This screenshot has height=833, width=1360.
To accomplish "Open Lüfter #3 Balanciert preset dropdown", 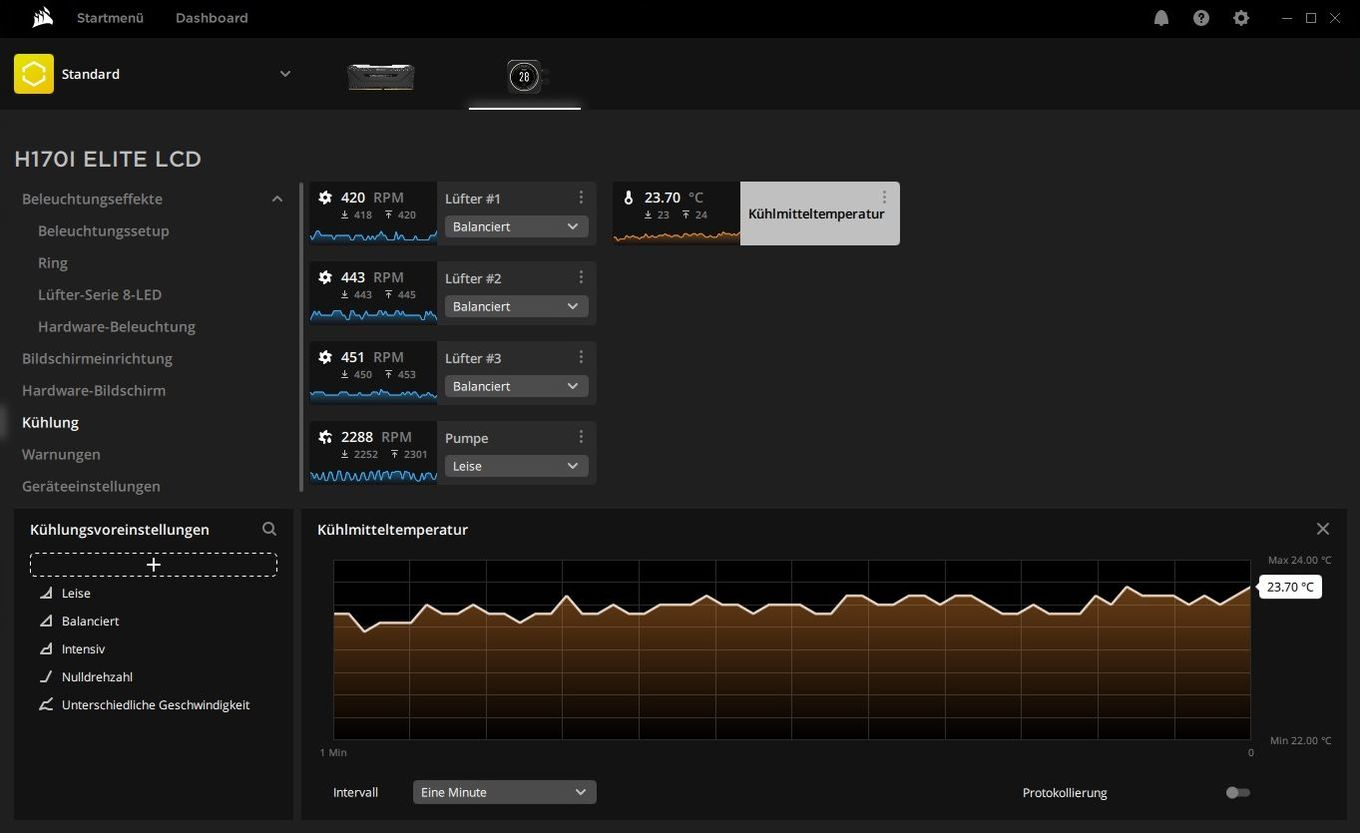I will (x=516, y=386).
